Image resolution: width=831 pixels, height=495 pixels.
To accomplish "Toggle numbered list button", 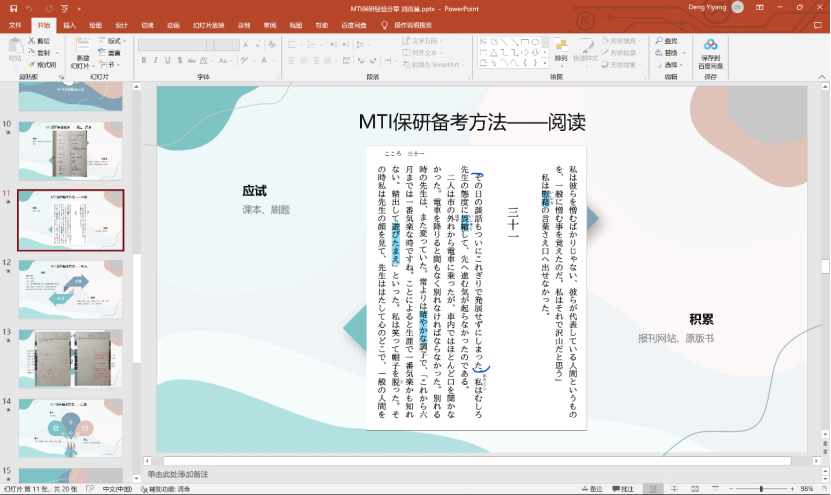I will [311, 45].
